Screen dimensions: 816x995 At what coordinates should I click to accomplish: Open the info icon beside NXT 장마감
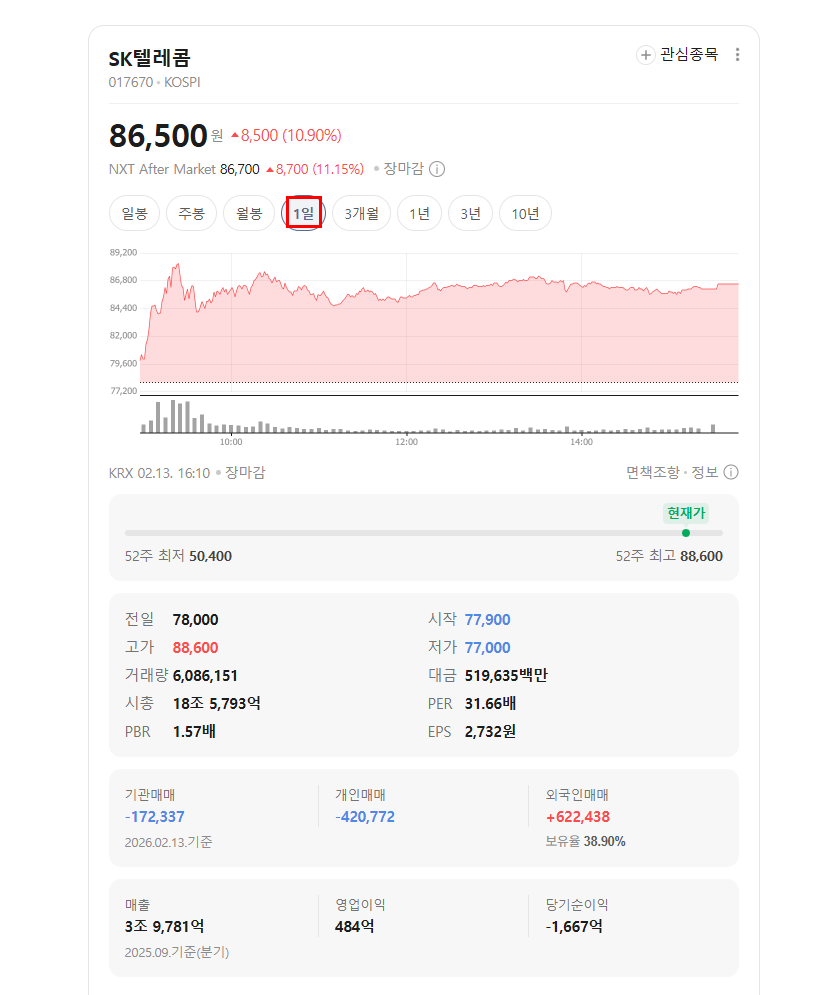coord(437,169)
